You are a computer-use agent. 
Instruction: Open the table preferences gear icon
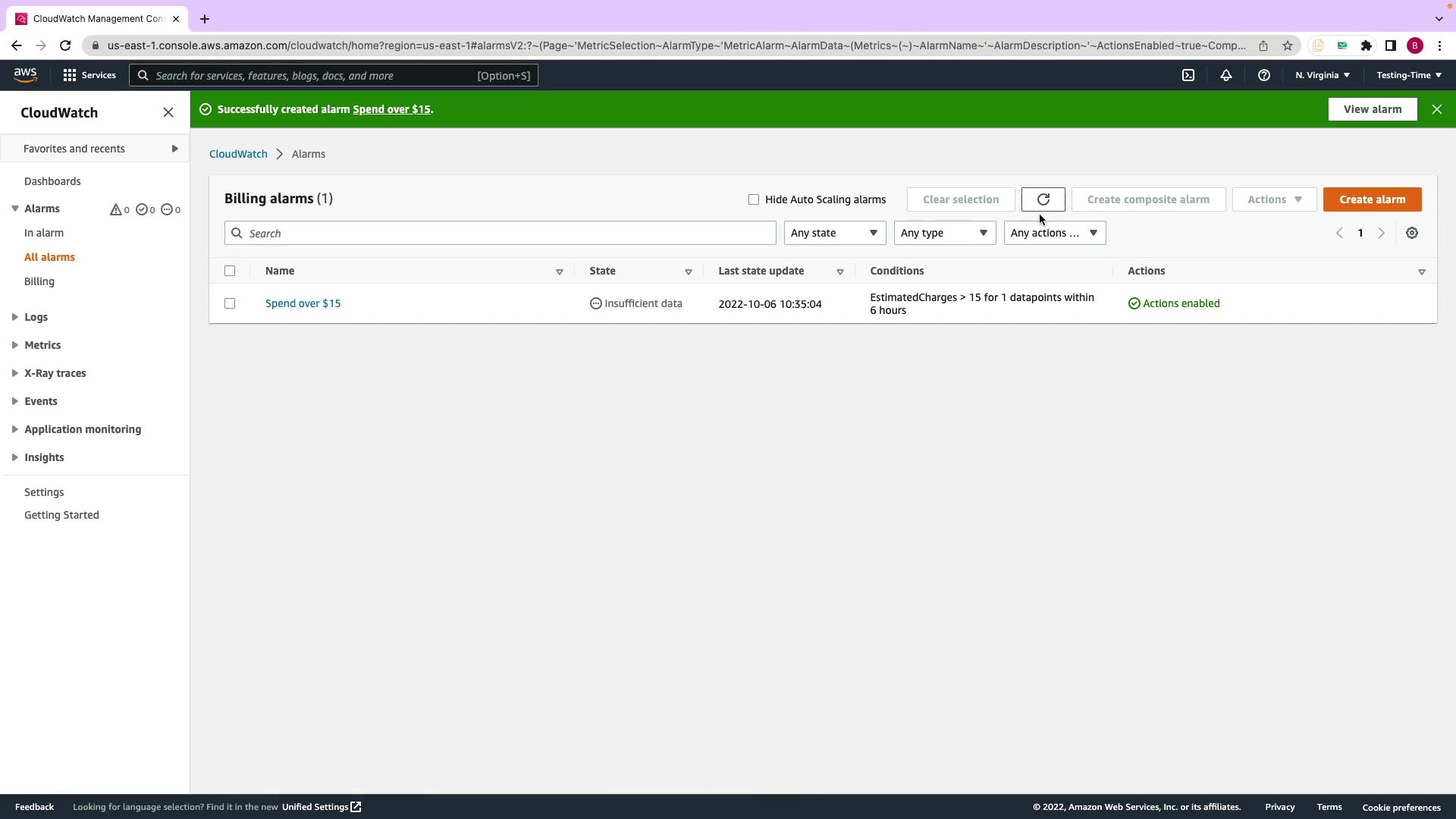coord(1411,233)
